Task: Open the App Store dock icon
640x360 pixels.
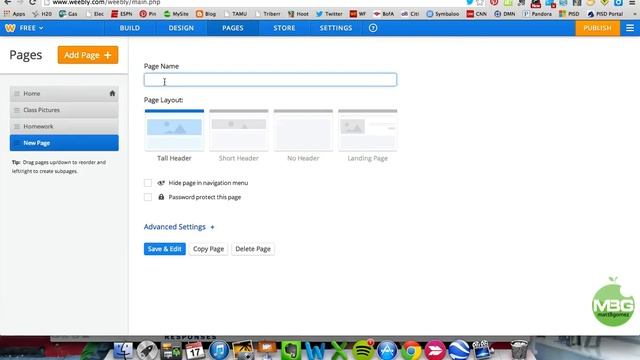Action: click(x=387, y=350)
